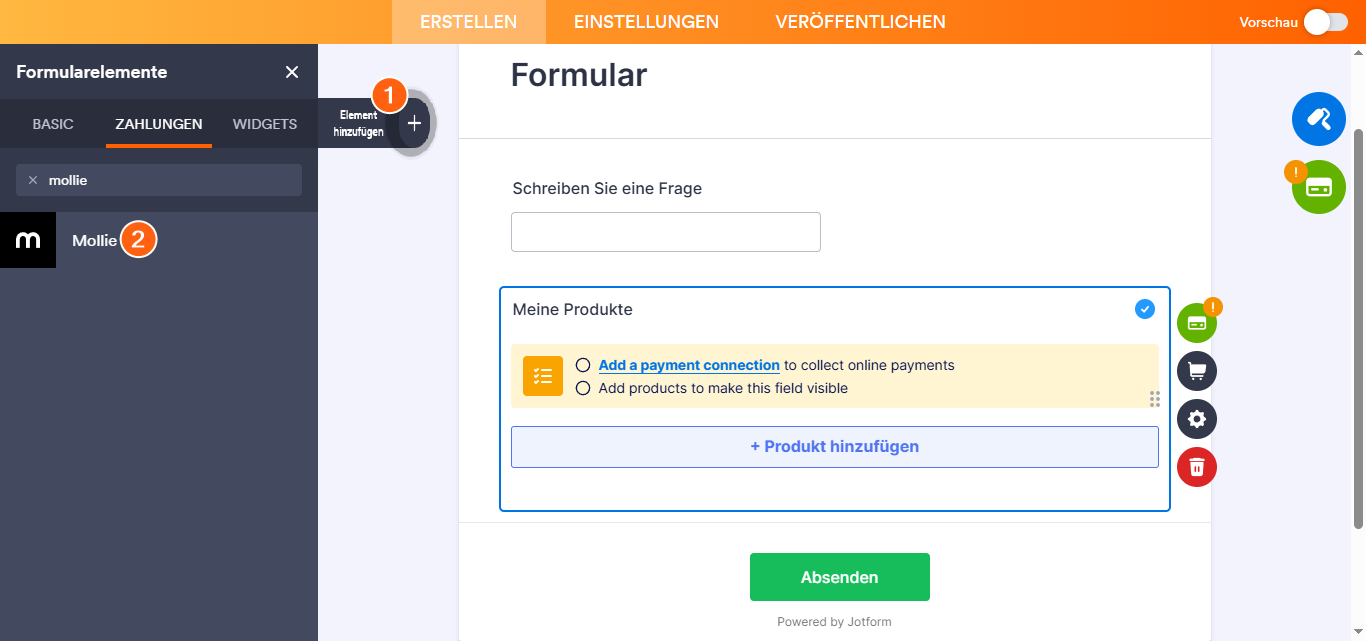Open the gear properties icon beside the form
Screen dimensions: 1366x641
(1196, 419)
